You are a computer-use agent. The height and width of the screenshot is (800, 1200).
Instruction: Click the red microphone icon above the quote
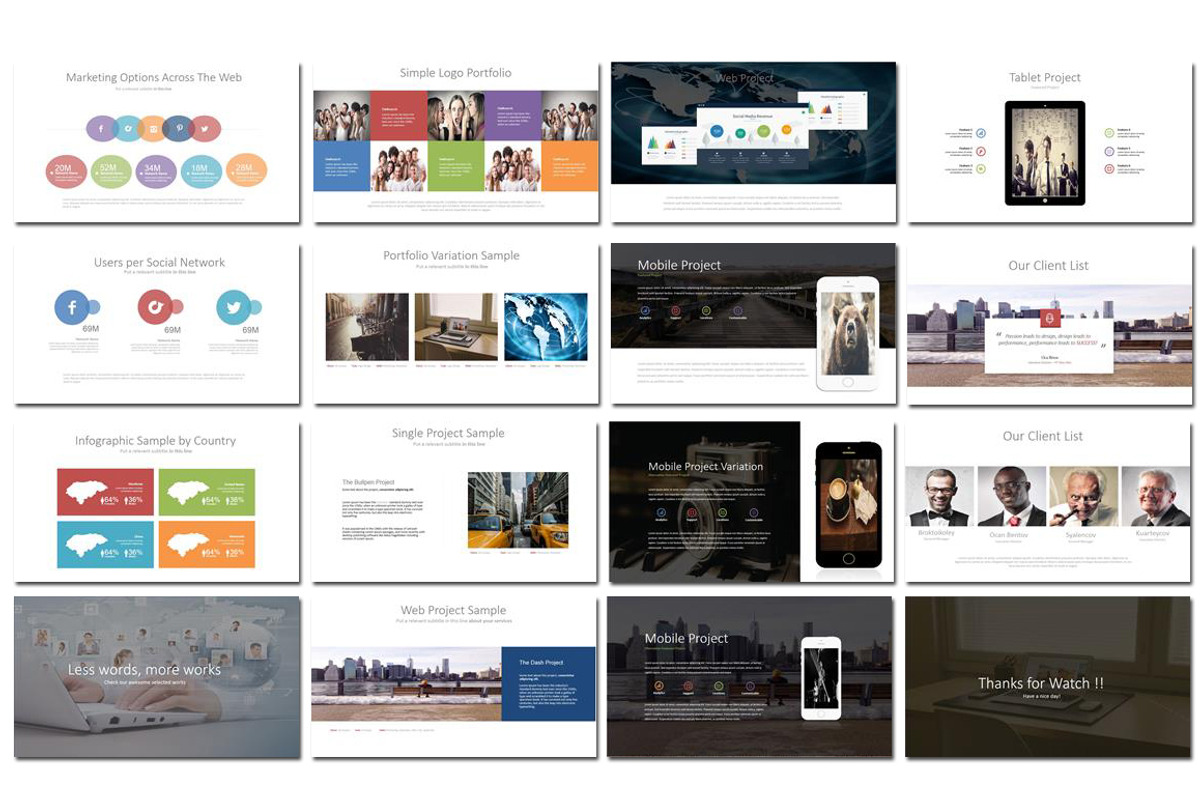point(1049,319)
